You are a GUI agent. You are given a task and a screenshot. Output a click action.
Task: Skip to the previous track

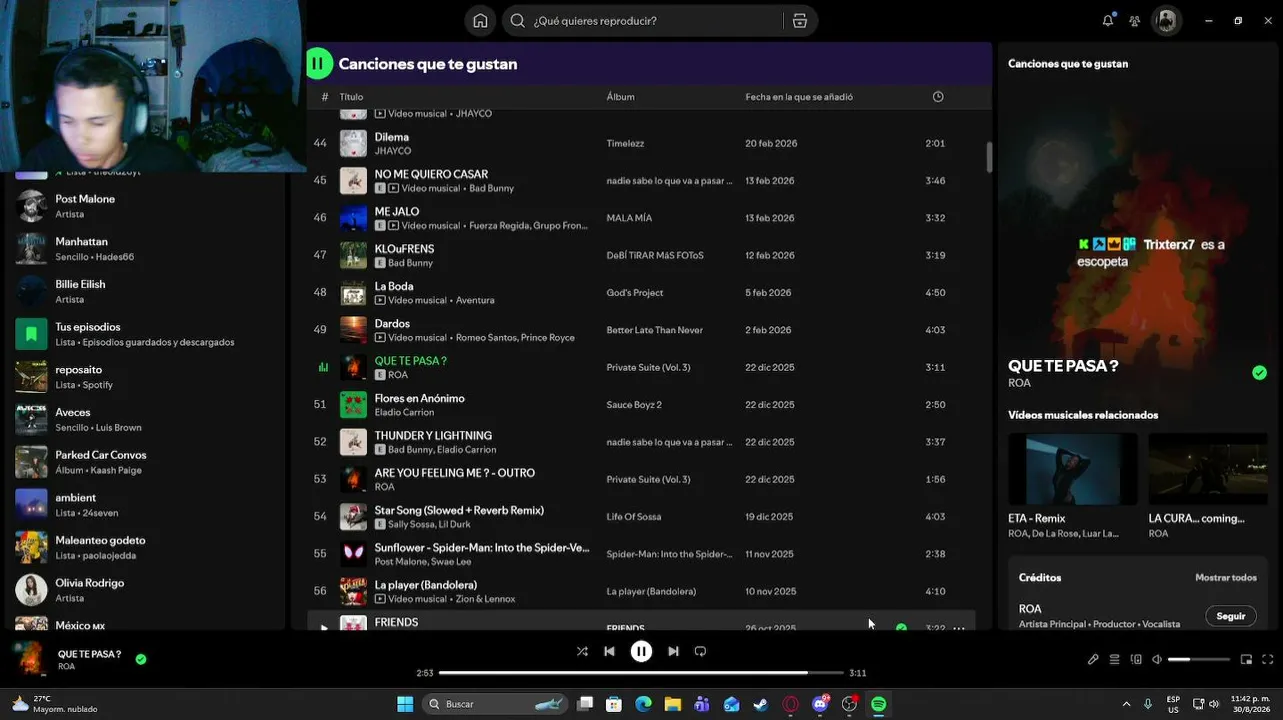(609, 651)
